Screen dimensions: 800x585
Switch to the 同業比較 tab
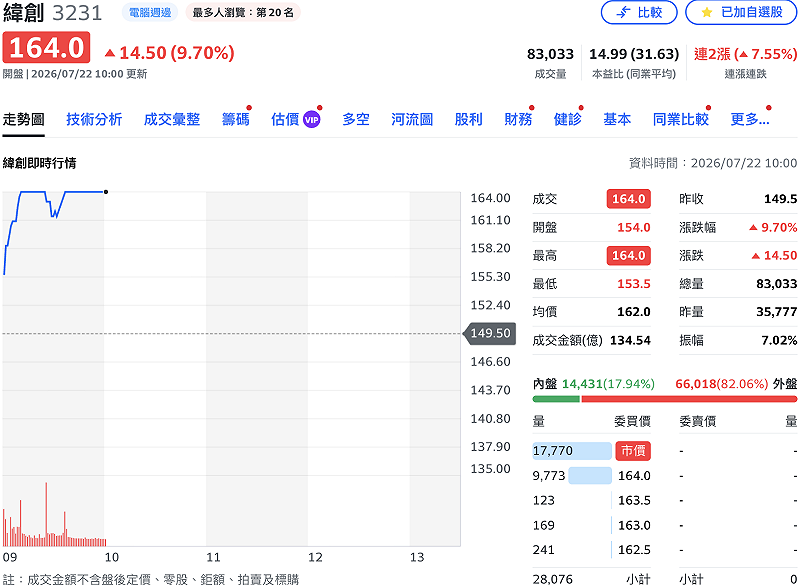pyautogui.click(x=681, y=119)
